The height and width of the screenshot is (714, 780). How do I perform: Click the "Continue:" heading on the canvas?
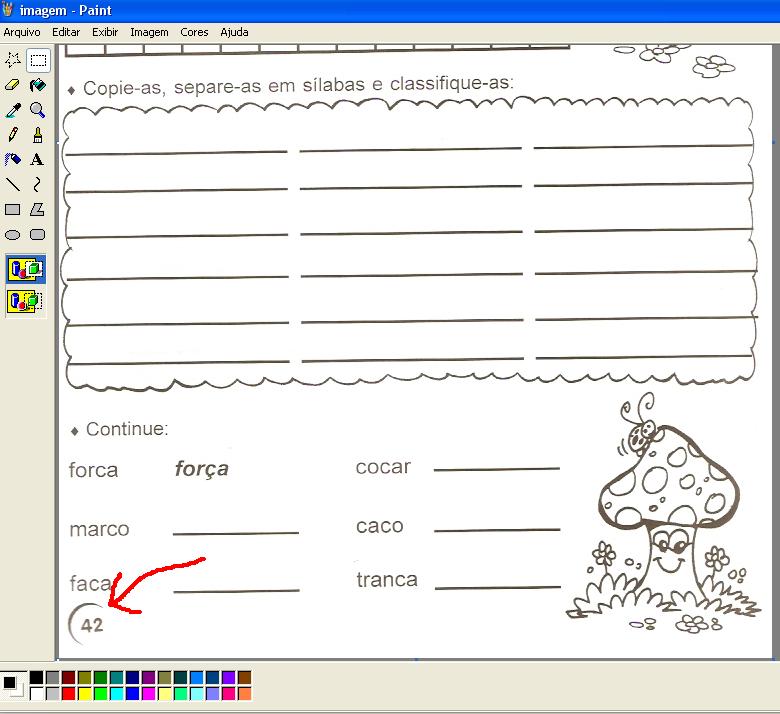tap(127, 429)
